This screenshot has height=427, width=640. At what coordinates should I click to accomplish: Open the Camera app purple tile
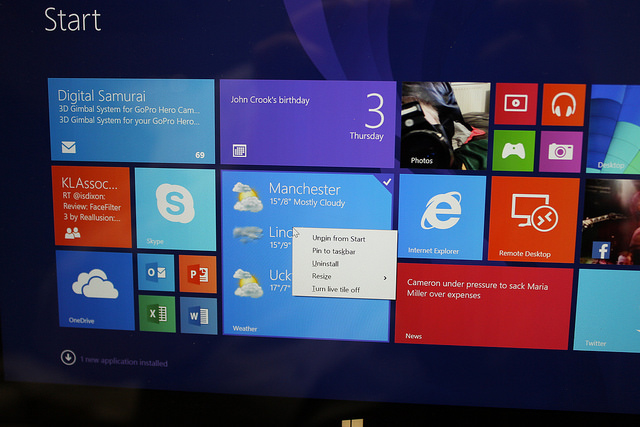(561, 152)
